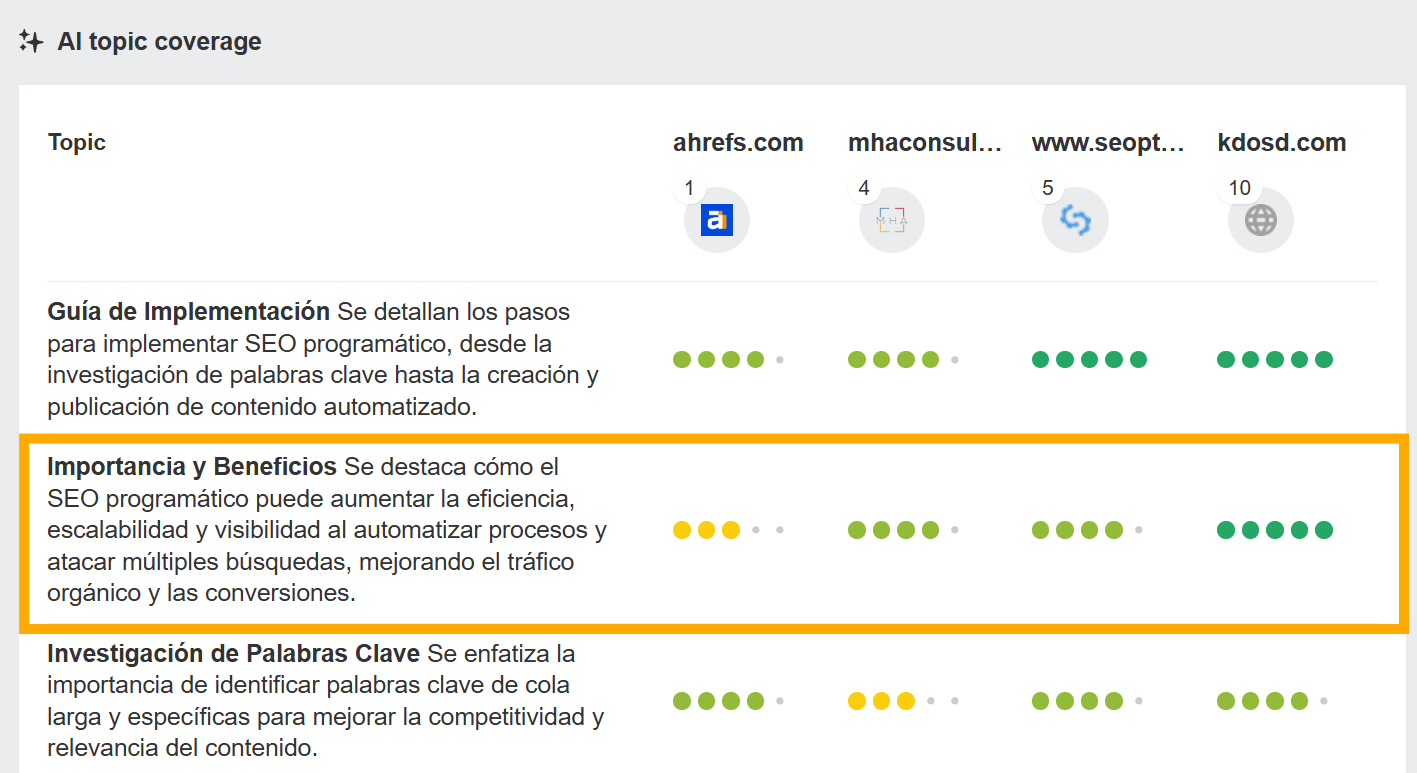Image resolution: width=1417 pixels, height=773 pixels.
Task: Click the ahrefs.com favicon icon
Action: tap(716, 218)
